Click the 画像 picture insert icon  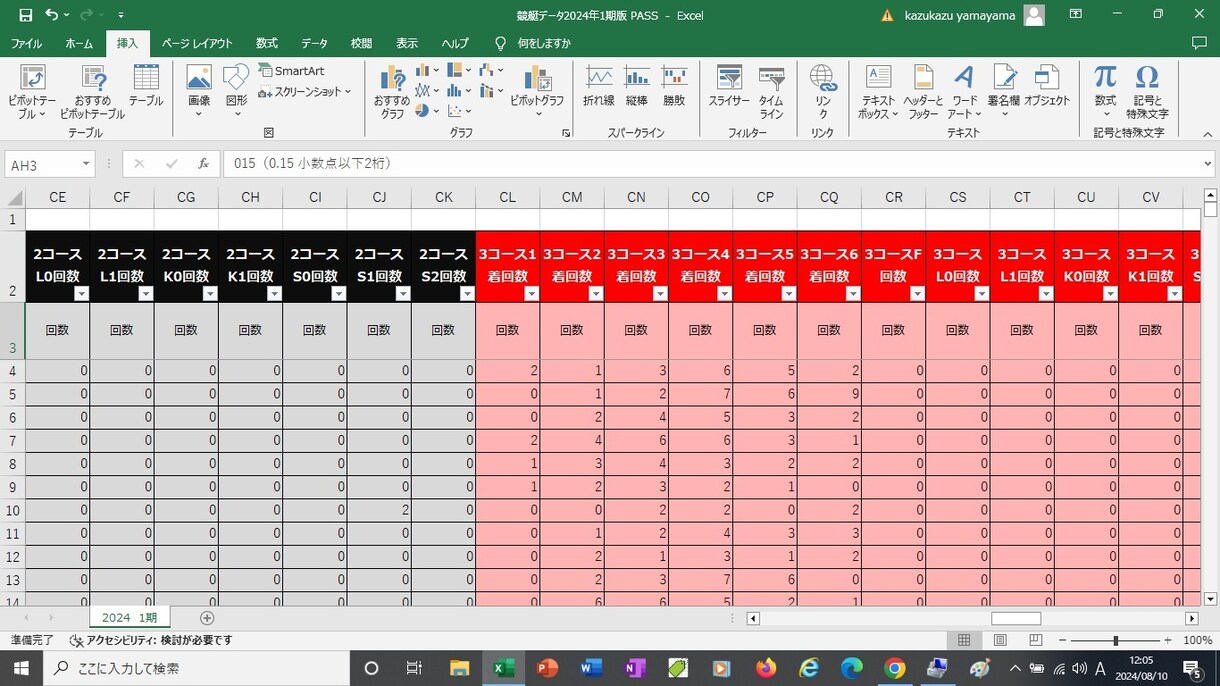point(199,77)
